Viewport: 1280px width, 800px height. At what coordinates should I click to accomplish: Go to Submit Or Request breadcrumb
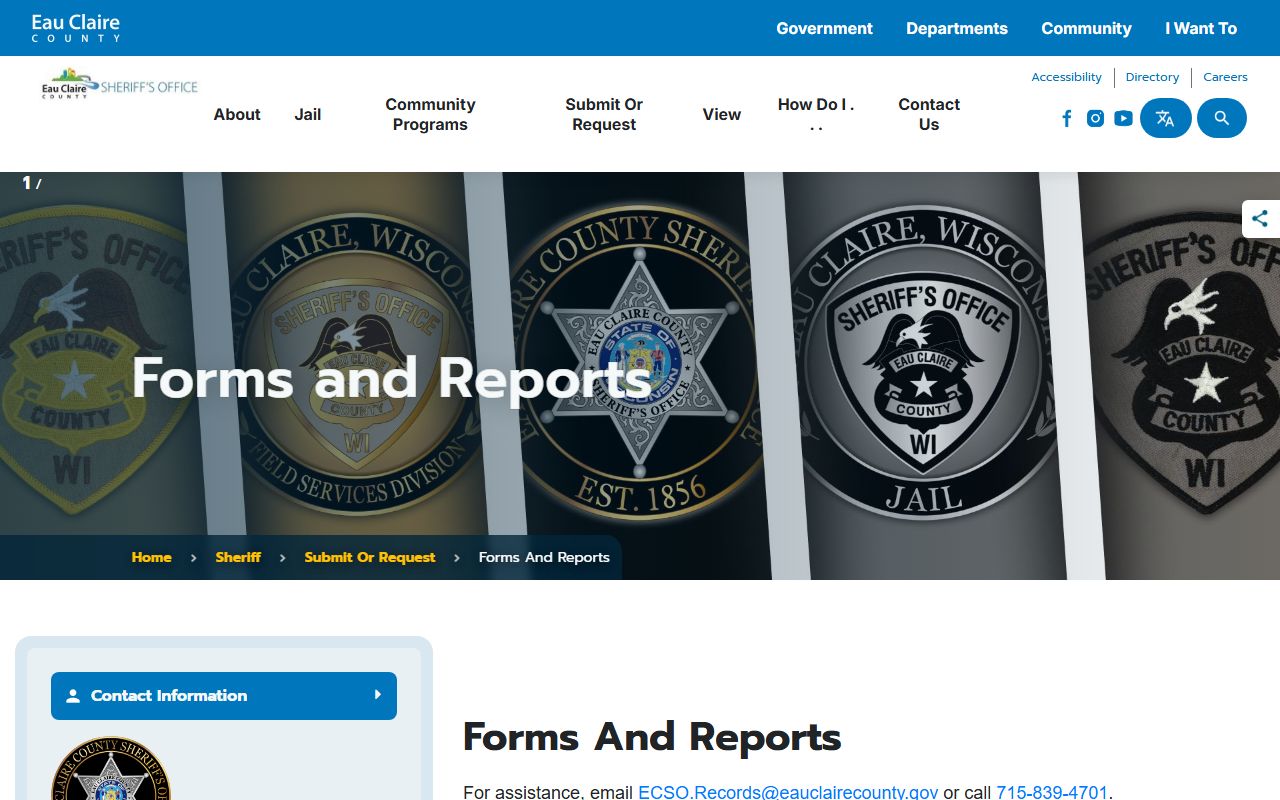point(370,557)
